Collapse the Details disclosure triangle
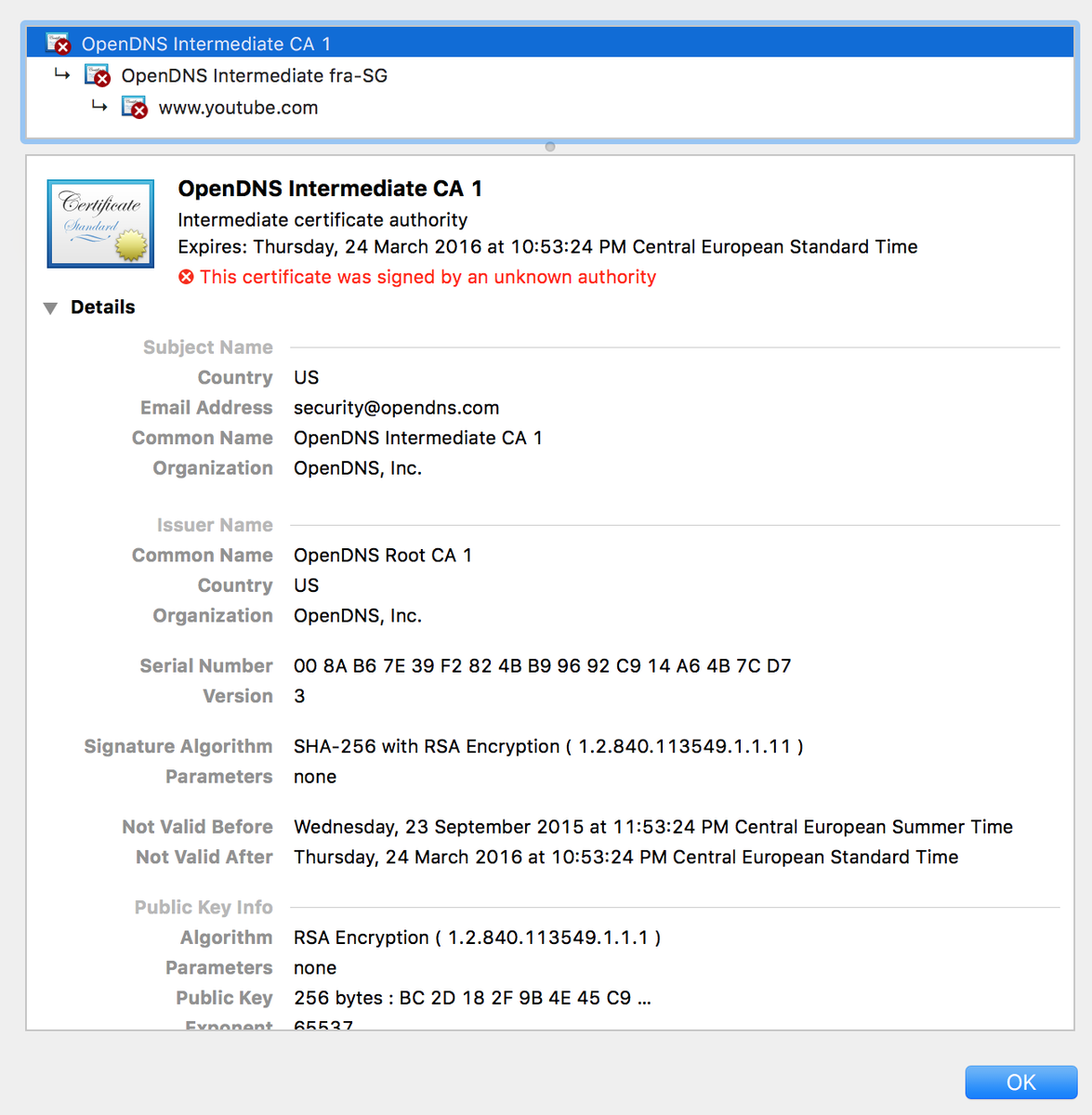1092x1115 pixels. tap(50, 308)
